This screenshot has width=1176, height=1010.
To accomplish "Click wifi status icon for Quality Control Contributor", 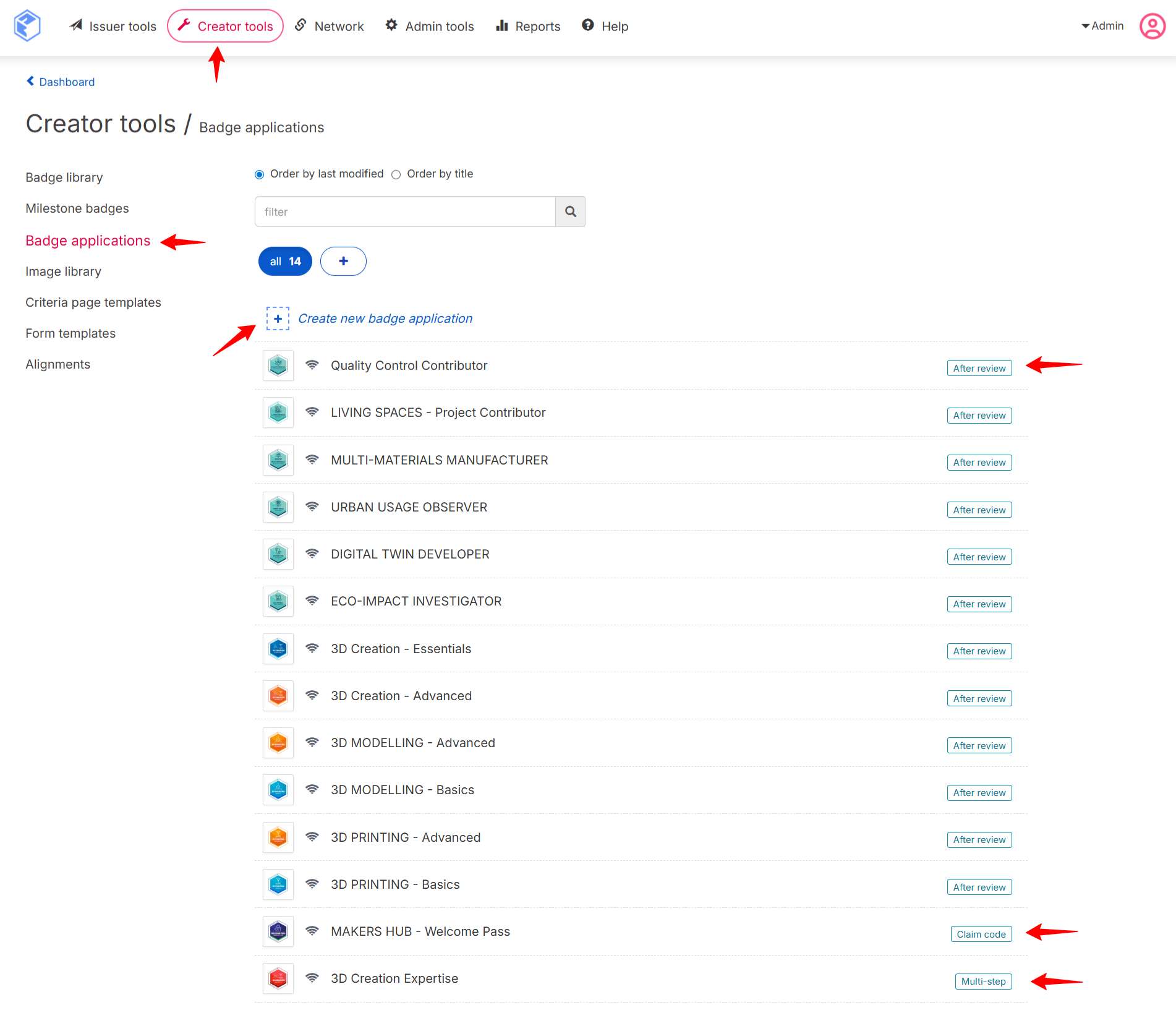I will coord(312,365).
